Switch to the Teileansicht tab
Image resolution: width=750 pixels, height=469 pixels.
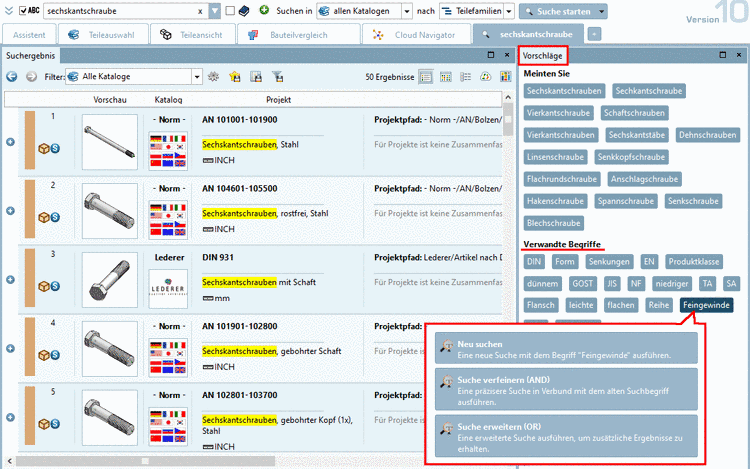coord(193,35)
